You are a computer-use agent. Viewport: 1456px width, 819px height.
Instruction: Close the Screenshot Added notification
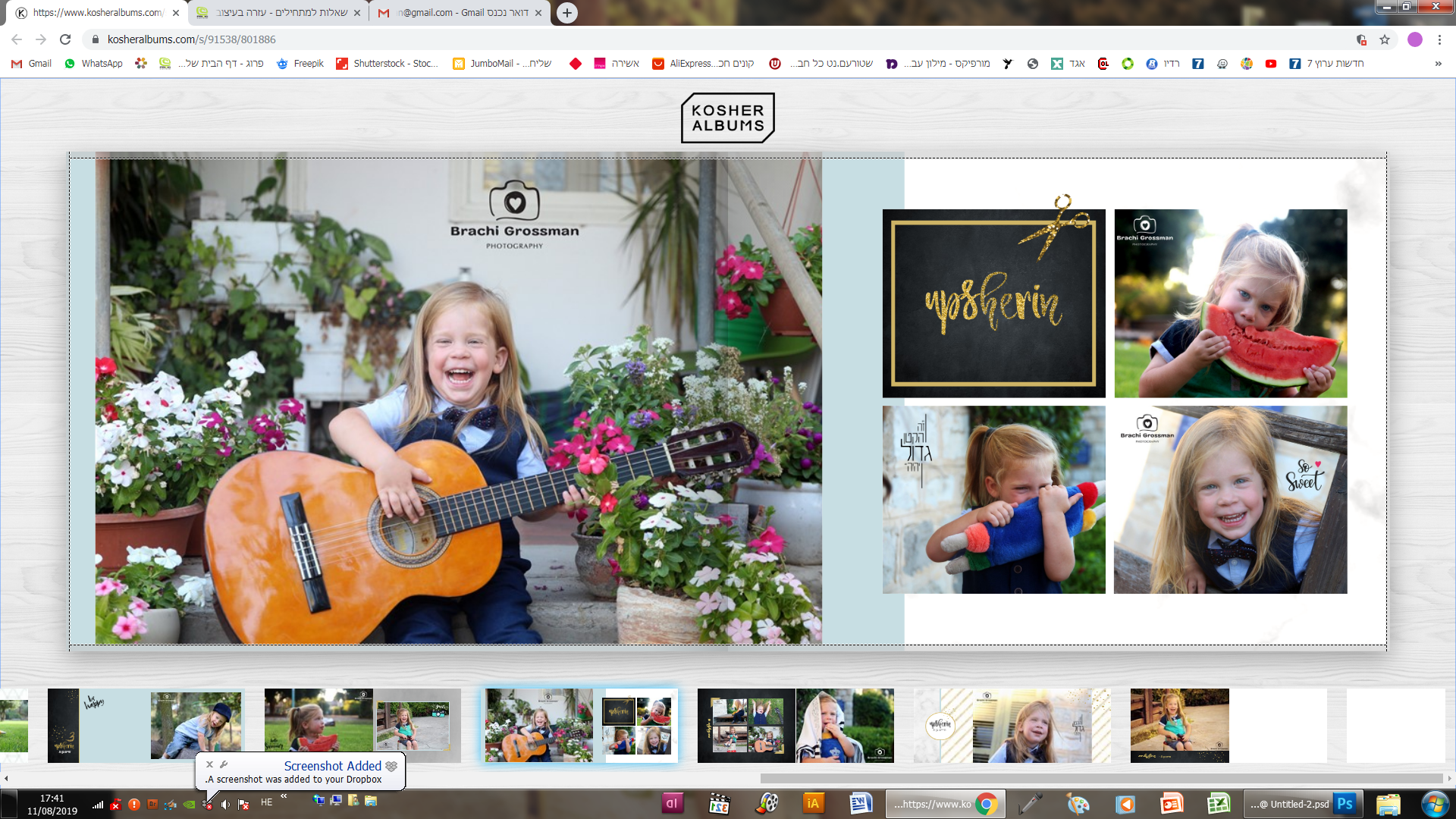209,764
